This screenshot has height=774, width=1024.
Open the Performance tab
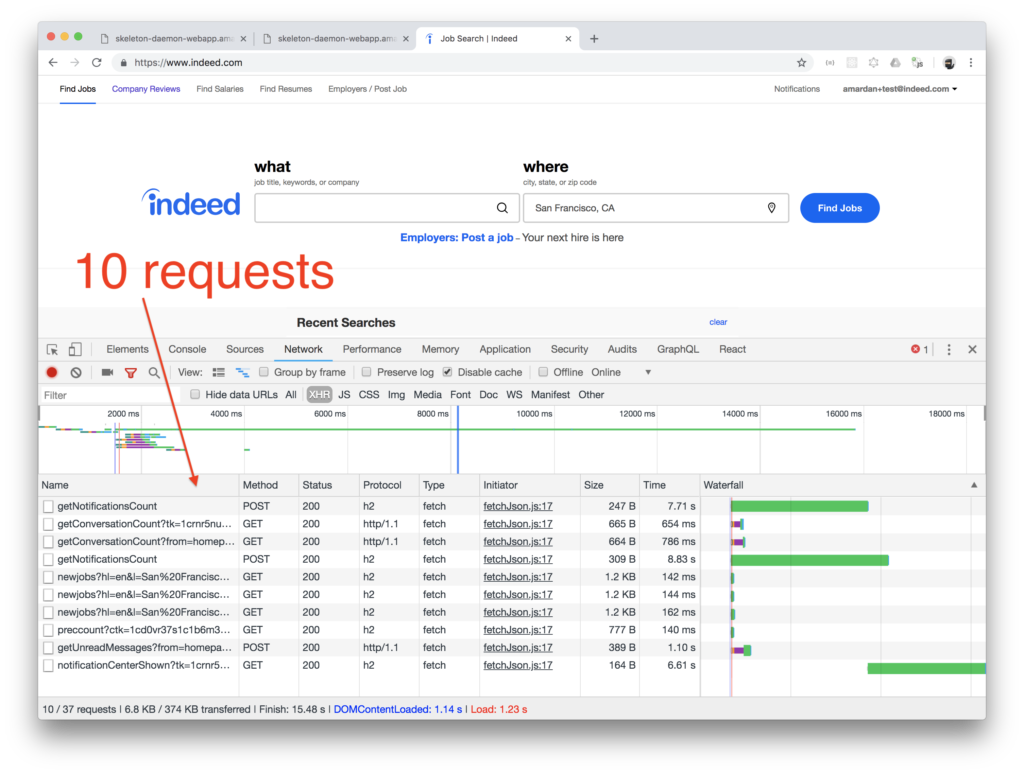pos(372,349)
